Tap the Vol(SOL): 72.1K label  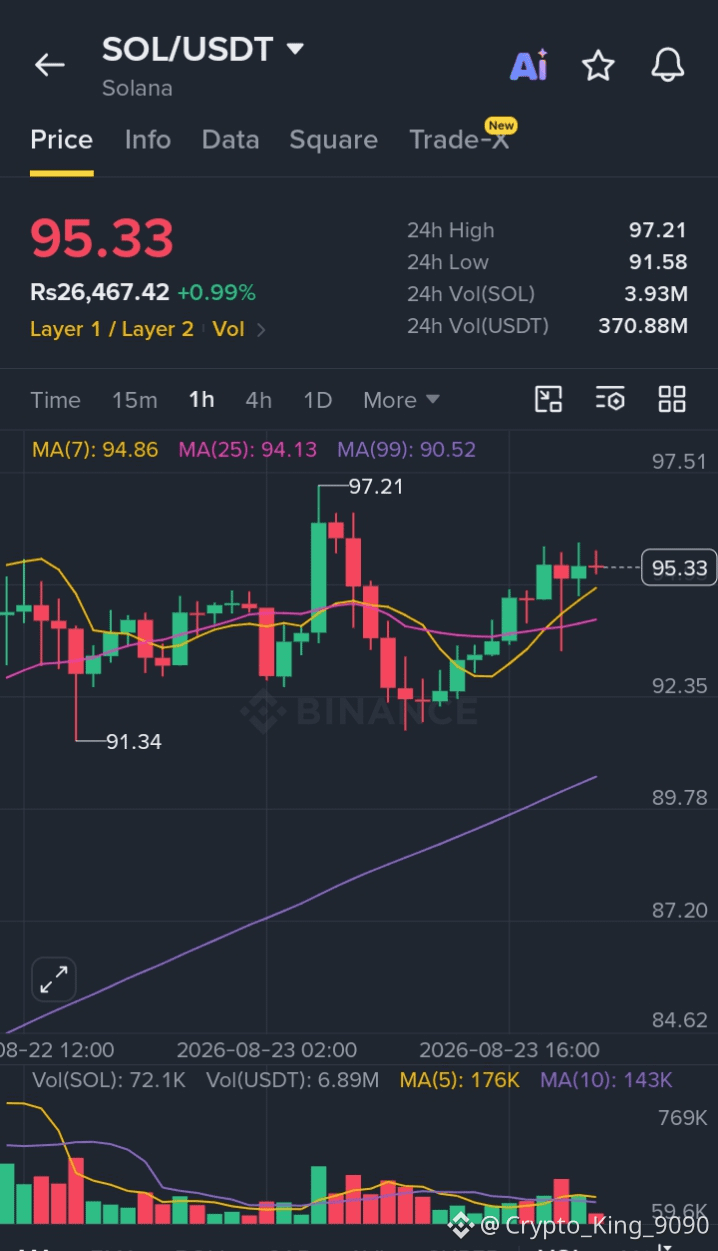tap(109, 1080)
